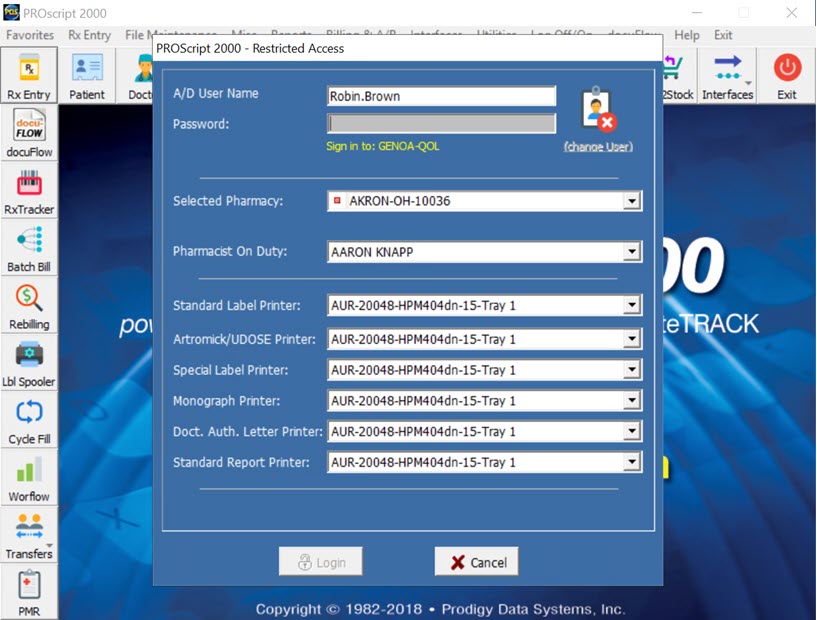Open the Favorites menu
Screen dimensions: 817x620
(x=30, y=35)
